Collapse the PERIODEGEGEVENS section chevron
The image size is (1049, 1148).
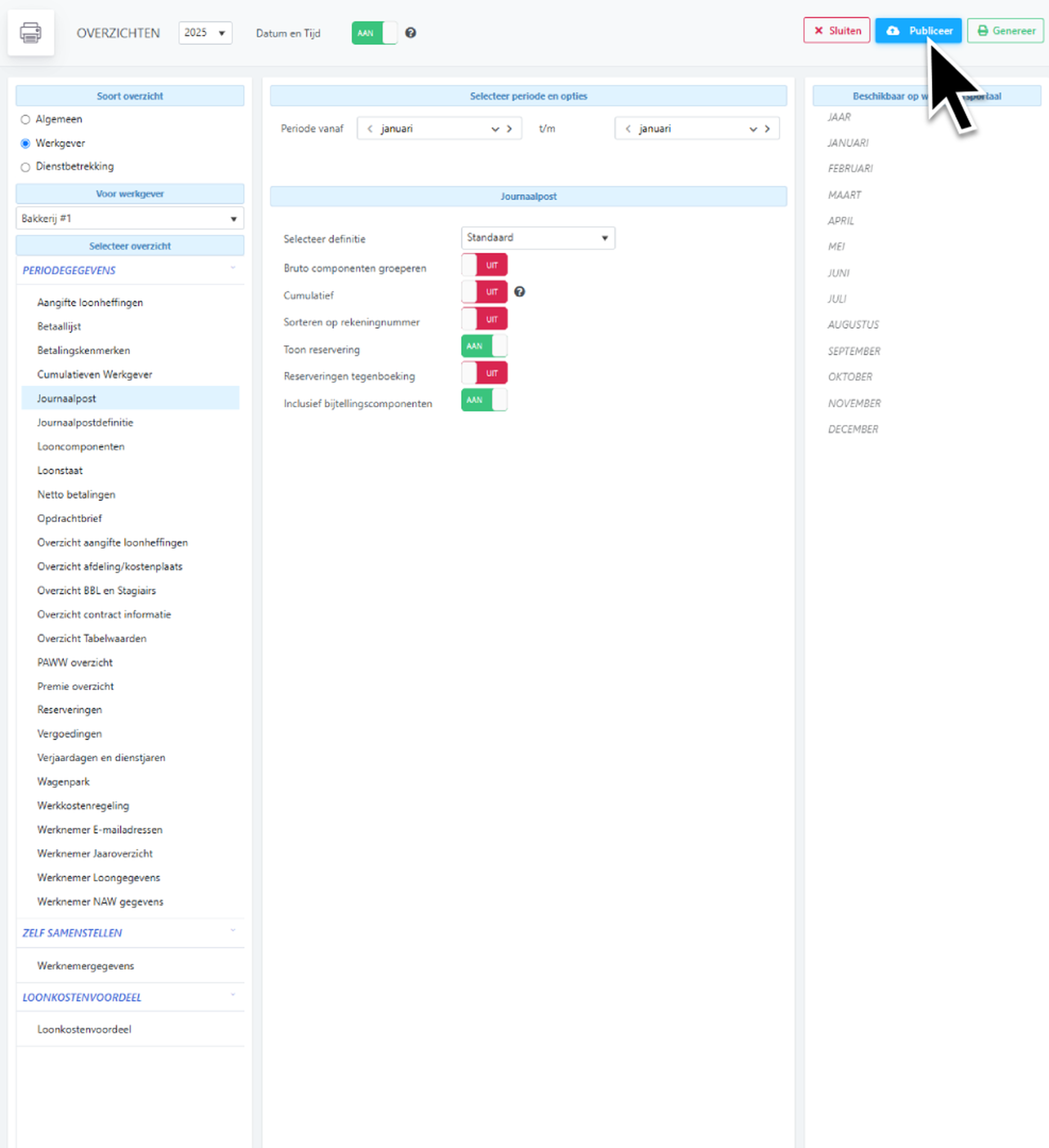233,268
